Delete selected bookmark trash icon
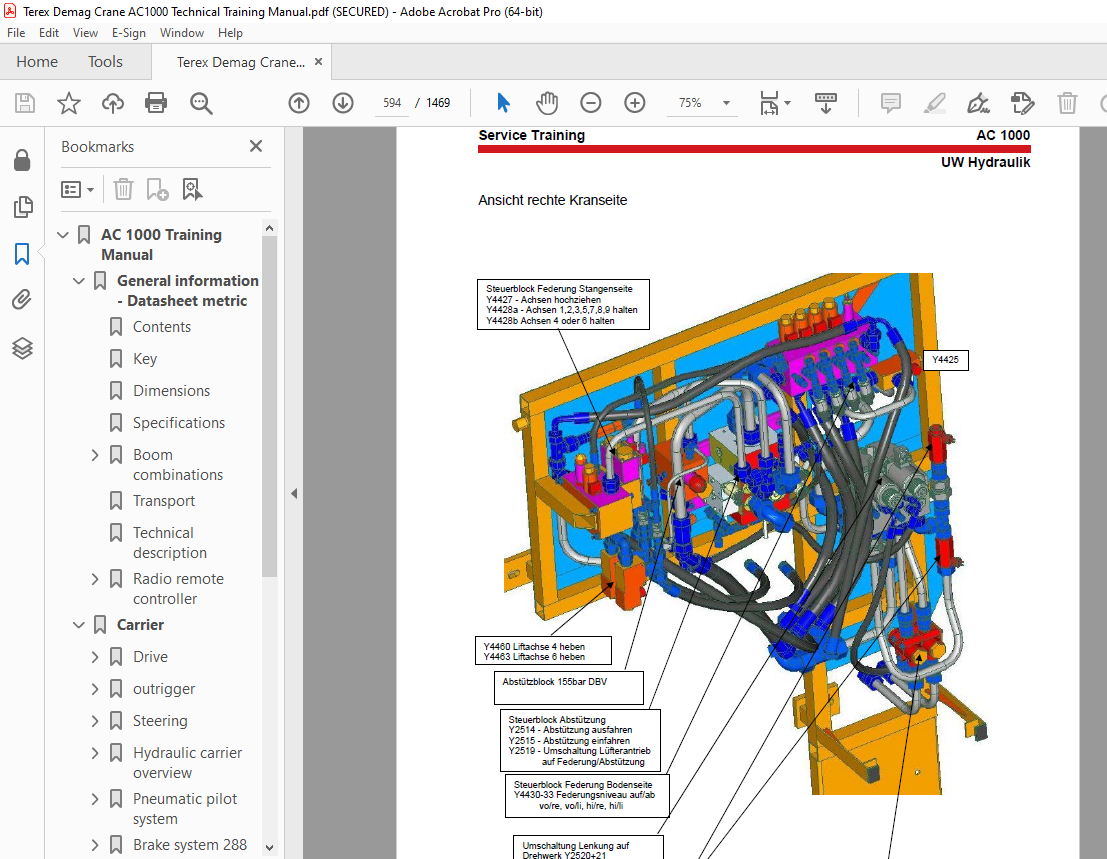1107x859 pixels. coord(124,189)
